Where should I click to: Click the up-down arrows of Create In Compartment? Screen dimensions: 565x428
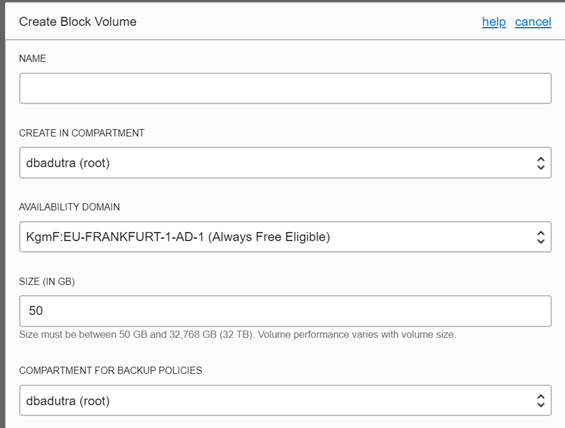(540, 163)
